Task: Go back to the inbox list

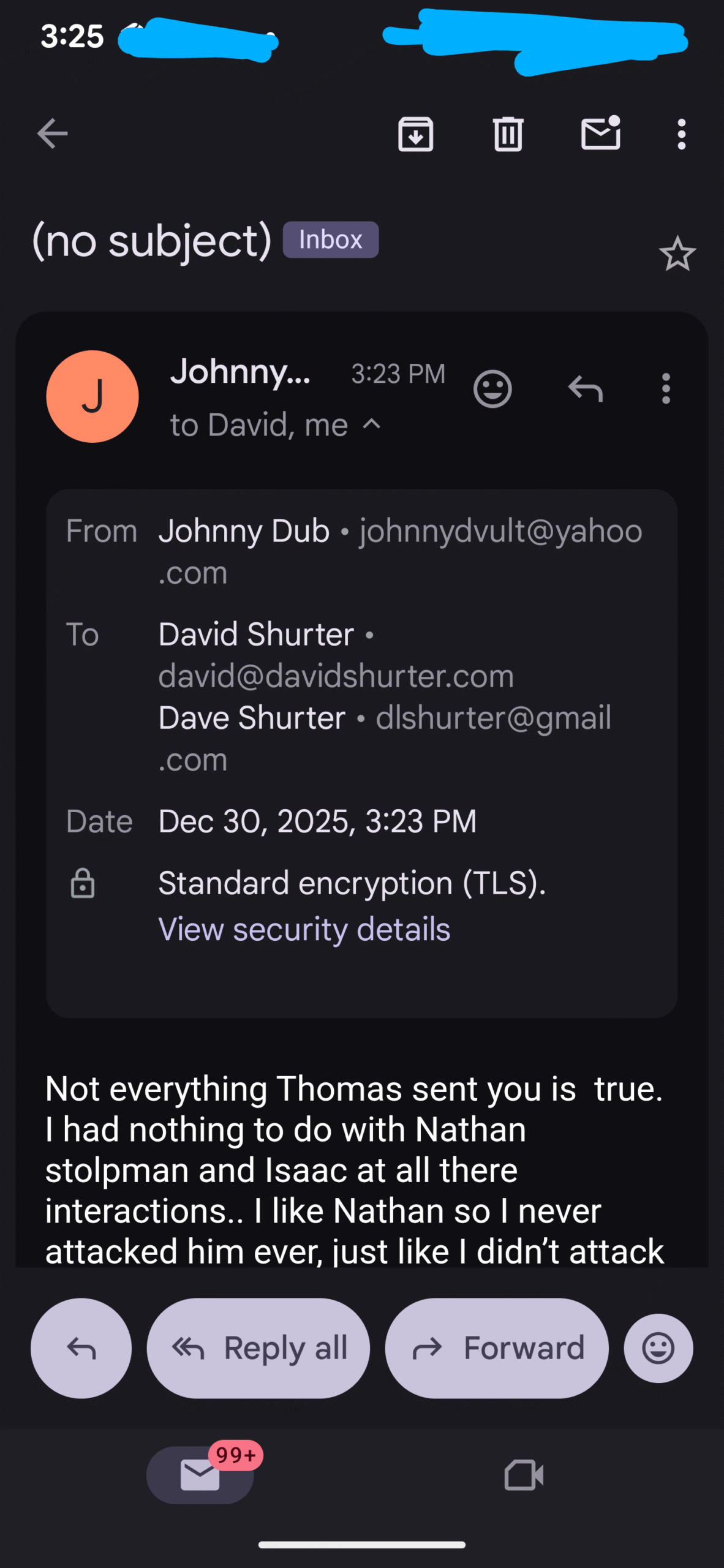Action: 52,134
